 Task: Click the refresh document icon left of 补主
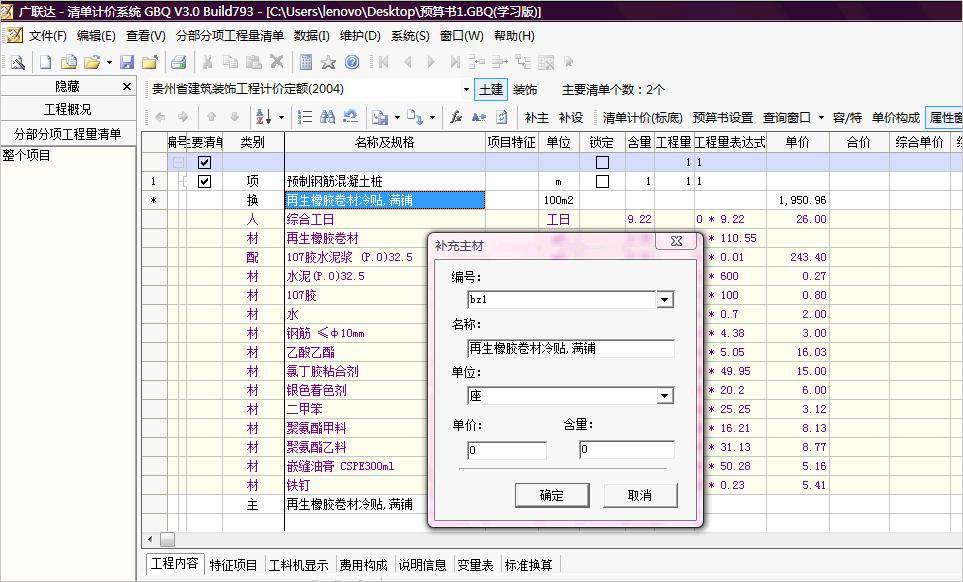click(502, 117)
